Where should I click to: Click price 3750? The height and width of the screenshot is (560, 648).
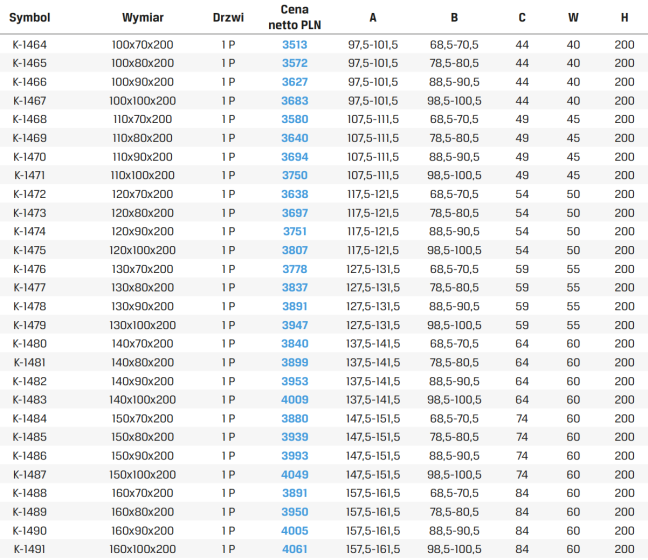[295, 175]
